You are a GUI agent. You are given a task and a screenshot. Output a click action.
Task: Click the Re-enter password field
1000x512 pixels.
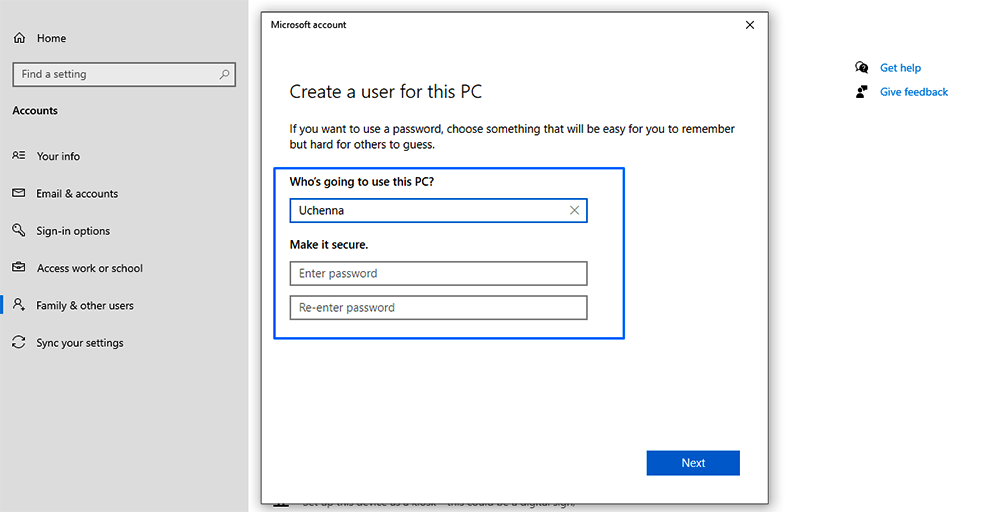pyautogui.click(x=438, y=308)
